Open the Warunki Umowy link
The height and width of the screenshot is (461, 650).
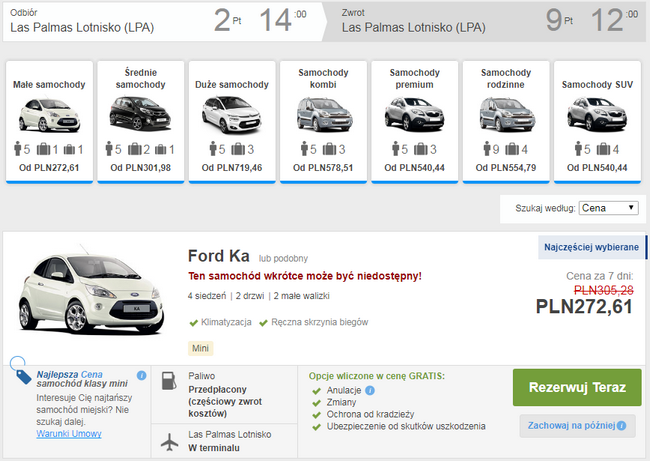(69, 434)
